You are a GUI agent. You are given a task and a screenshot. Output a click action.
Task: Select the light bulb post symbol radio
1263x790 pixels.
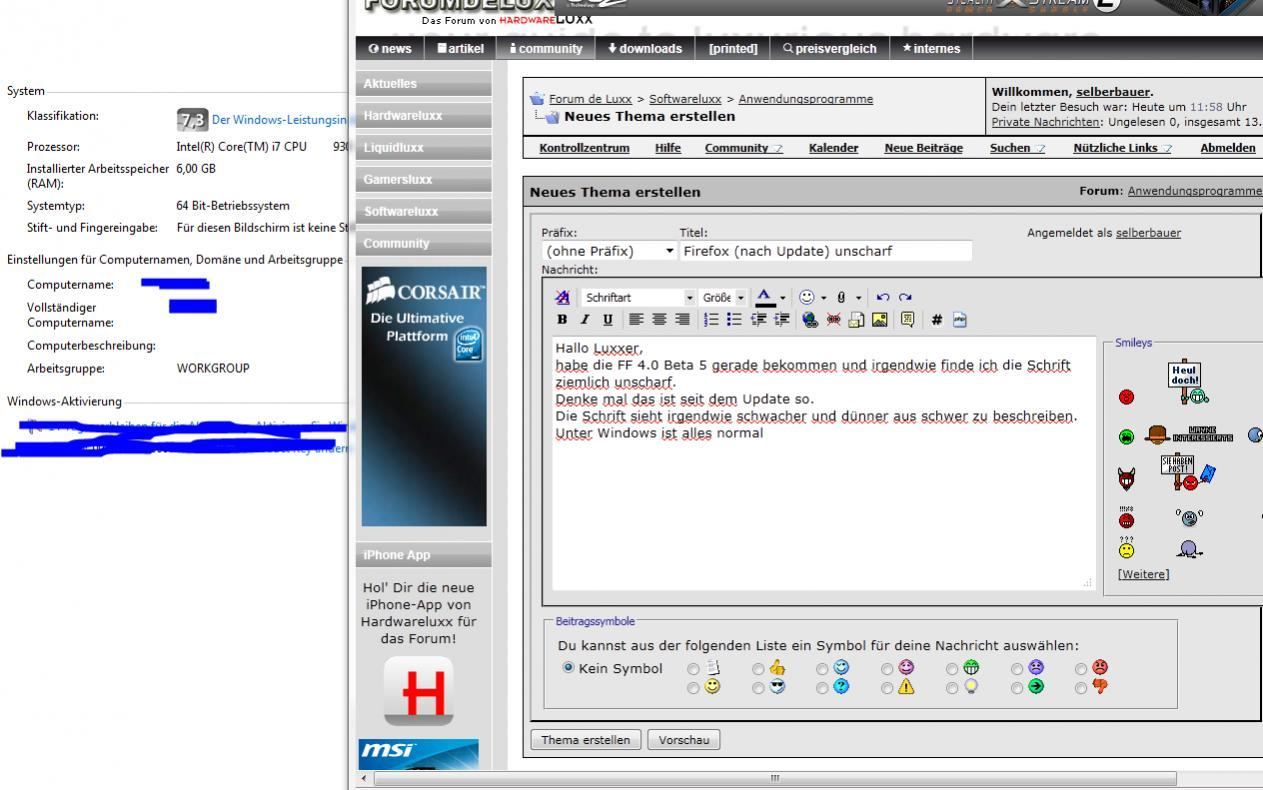(x=951, y=687)
